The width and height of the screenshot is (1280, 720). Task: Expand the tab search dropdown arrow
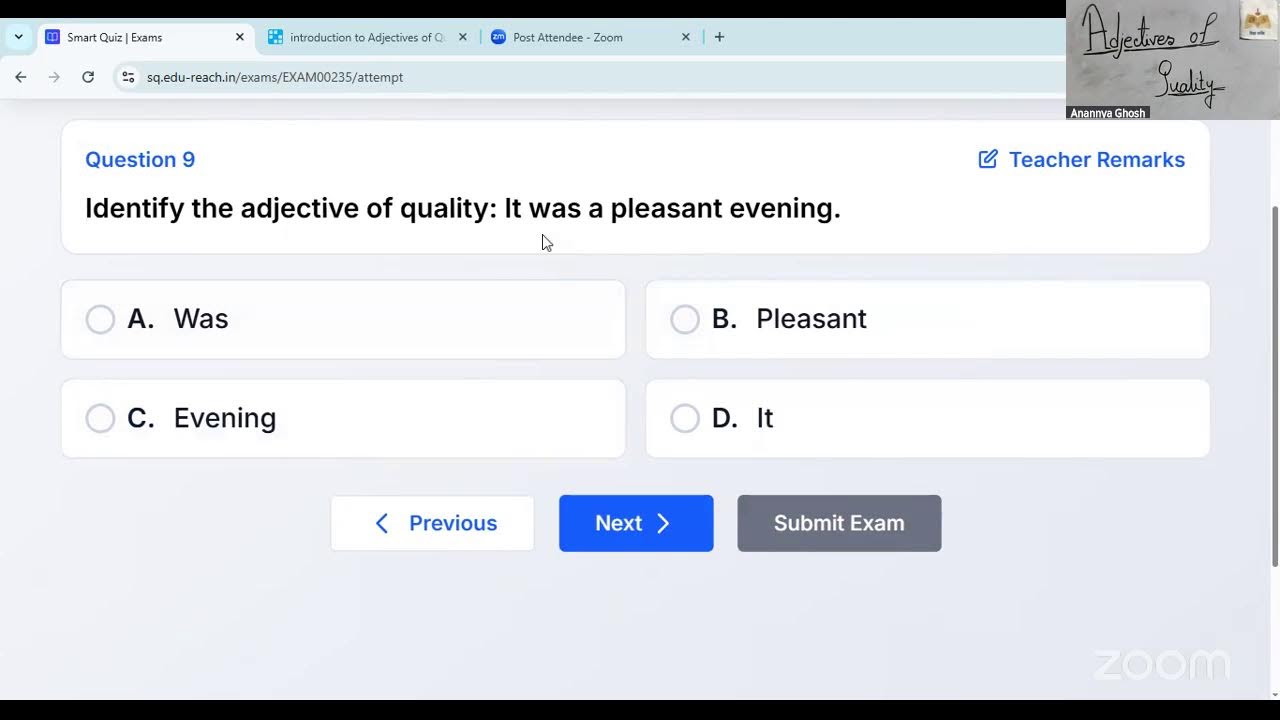[18, 37]
